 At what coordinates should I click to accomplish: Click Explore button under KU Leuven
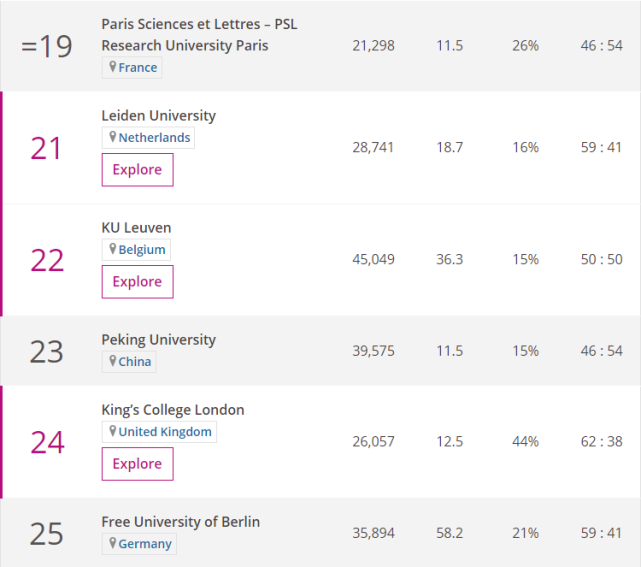click(137, 282)
